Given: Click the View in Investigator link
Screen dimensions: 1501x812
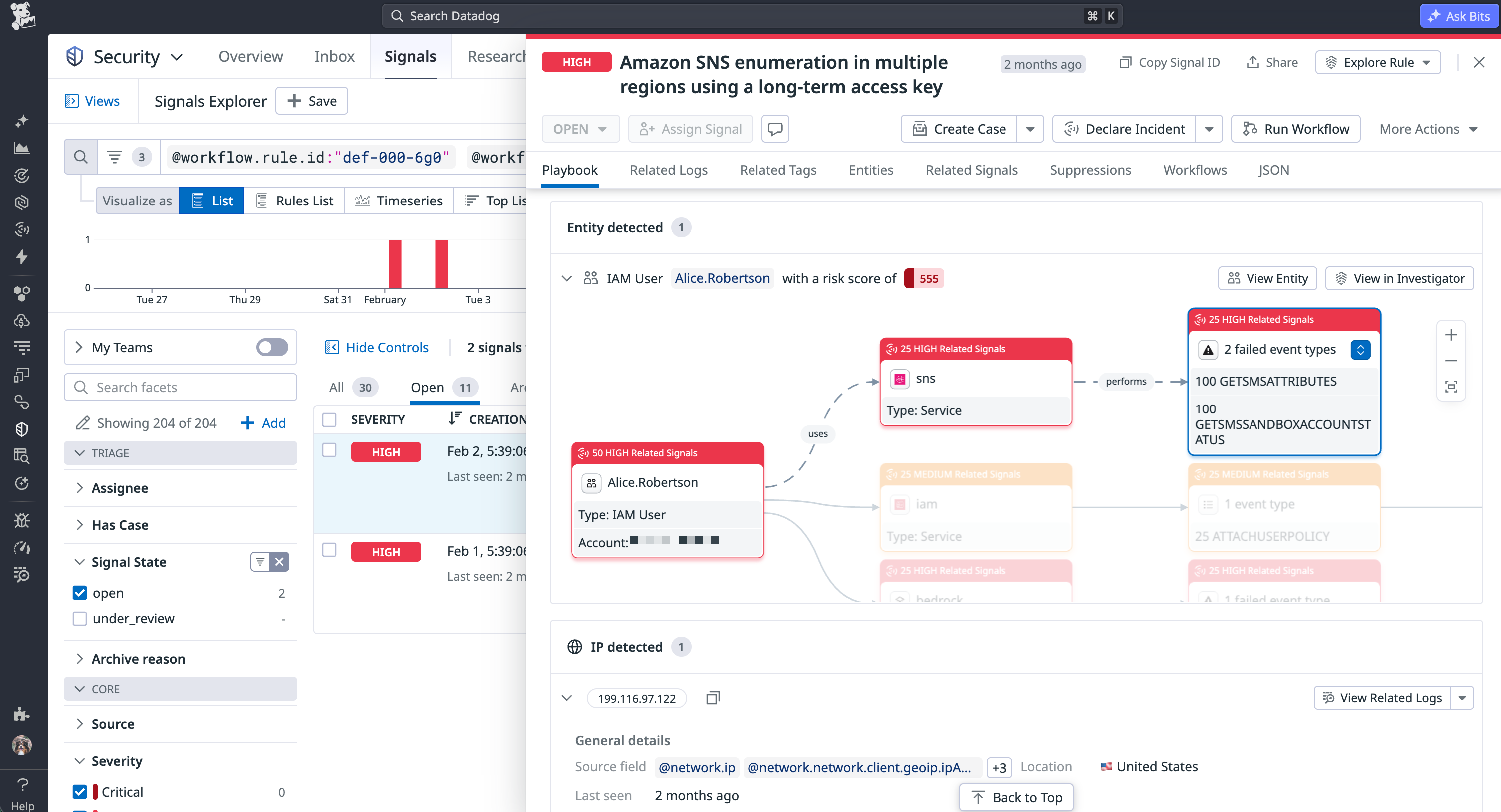Looking at the screenshot, I should pyautogui.click(x=1399, y=278).
